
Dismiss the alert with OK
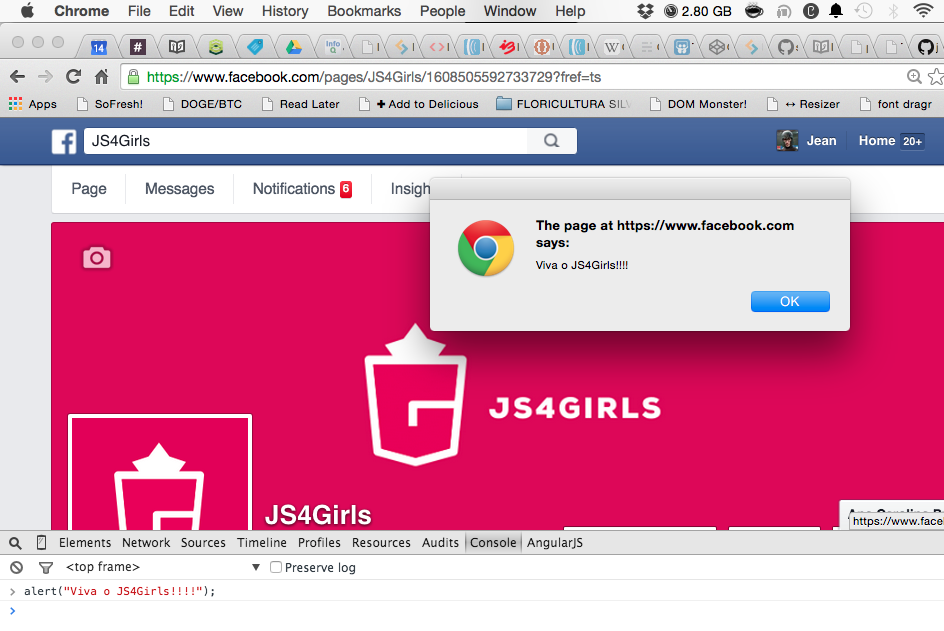point(790,302)
